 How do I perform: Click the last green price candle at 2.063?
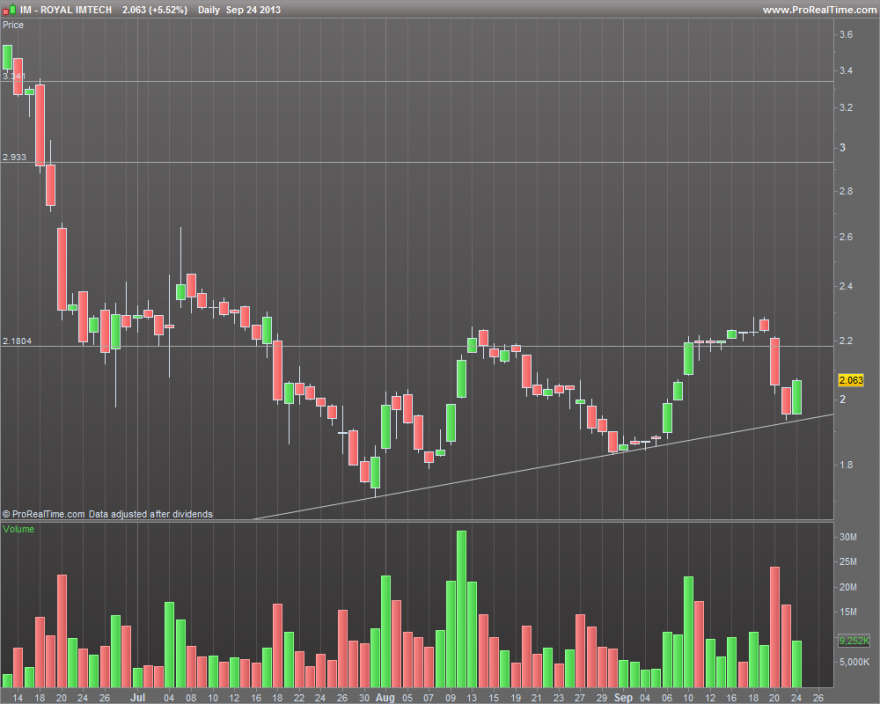coord(796,397)
